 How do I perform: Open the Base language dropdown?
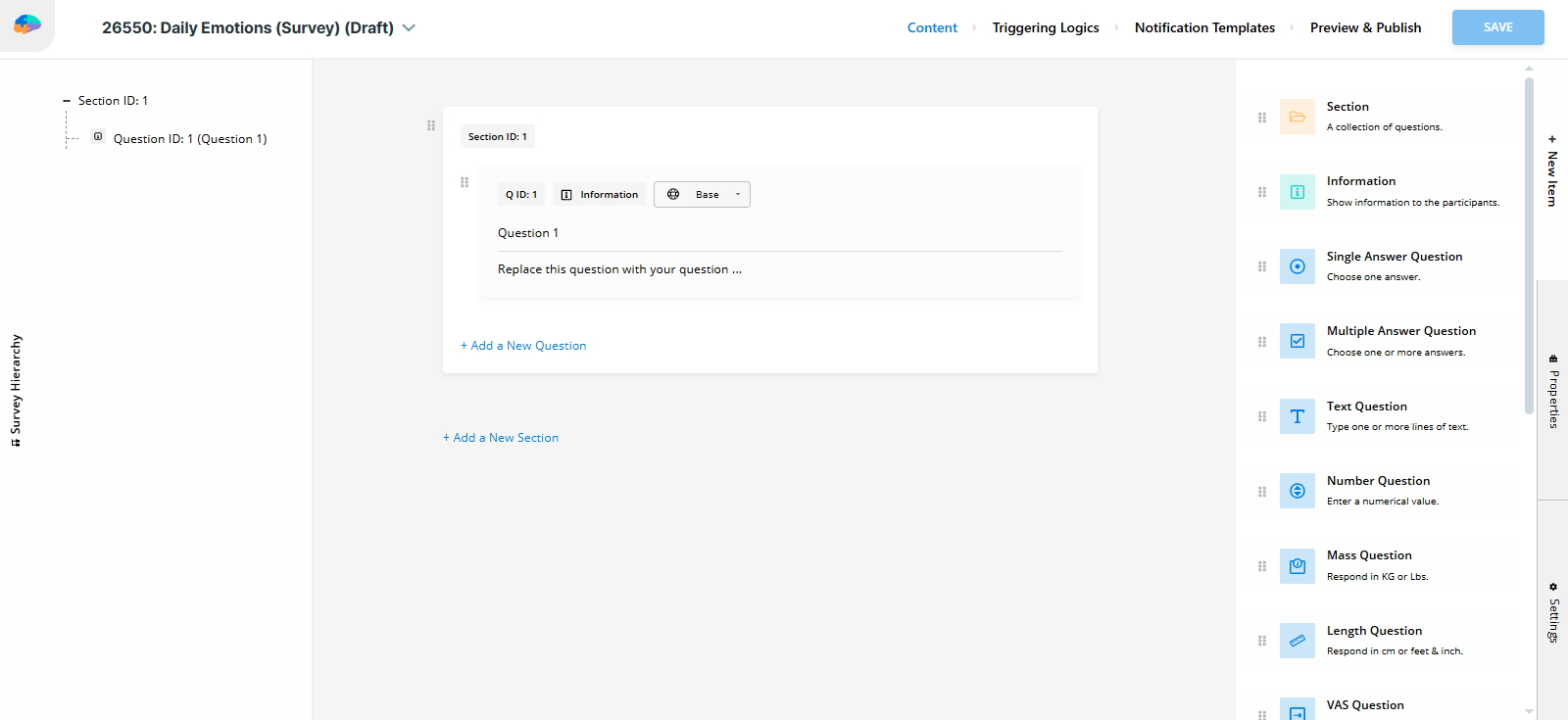[x=702, y=195]
